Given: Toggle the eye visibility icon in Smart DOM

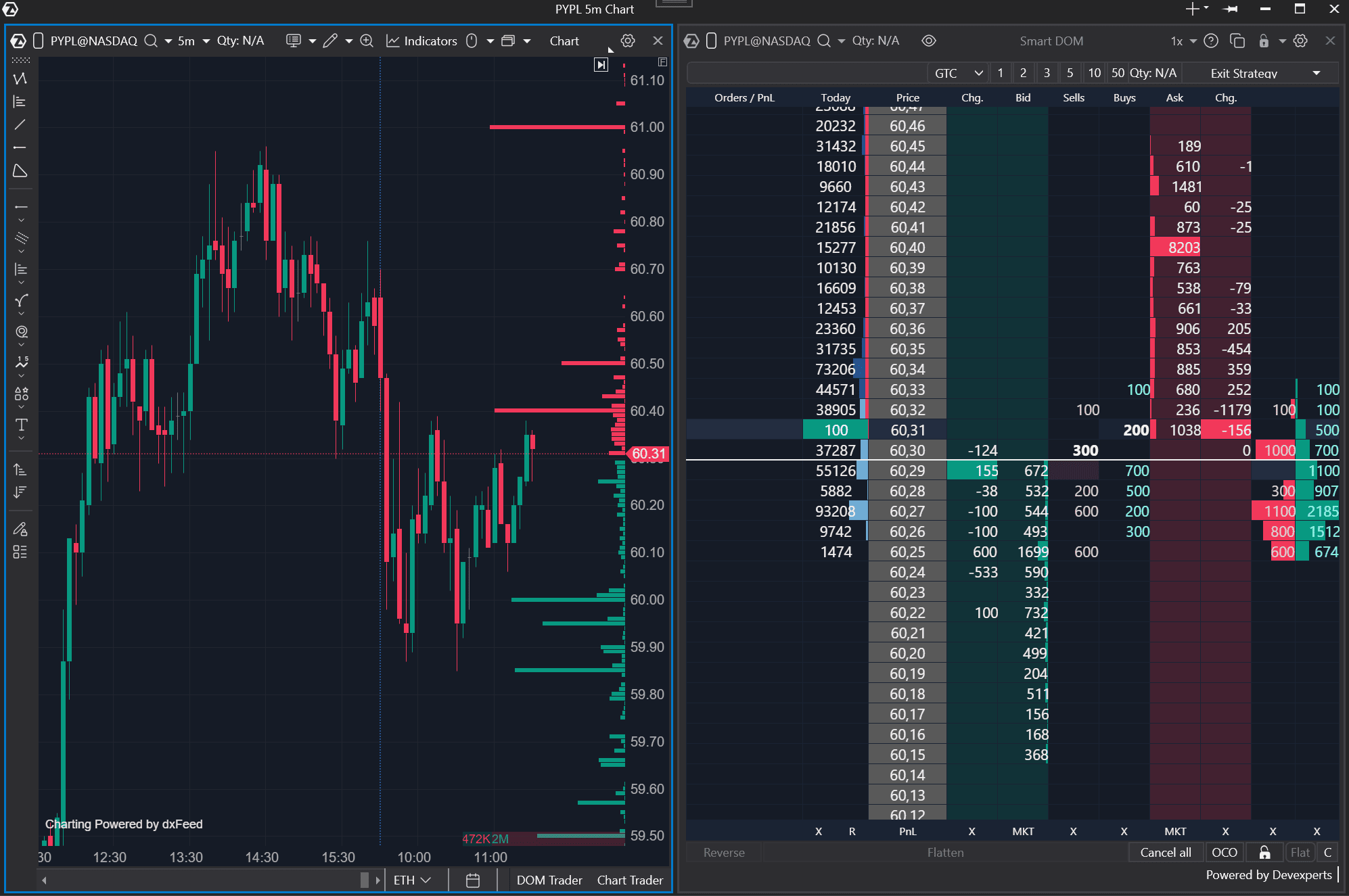Looking at the screenshot, I should (x=928, y=41).
